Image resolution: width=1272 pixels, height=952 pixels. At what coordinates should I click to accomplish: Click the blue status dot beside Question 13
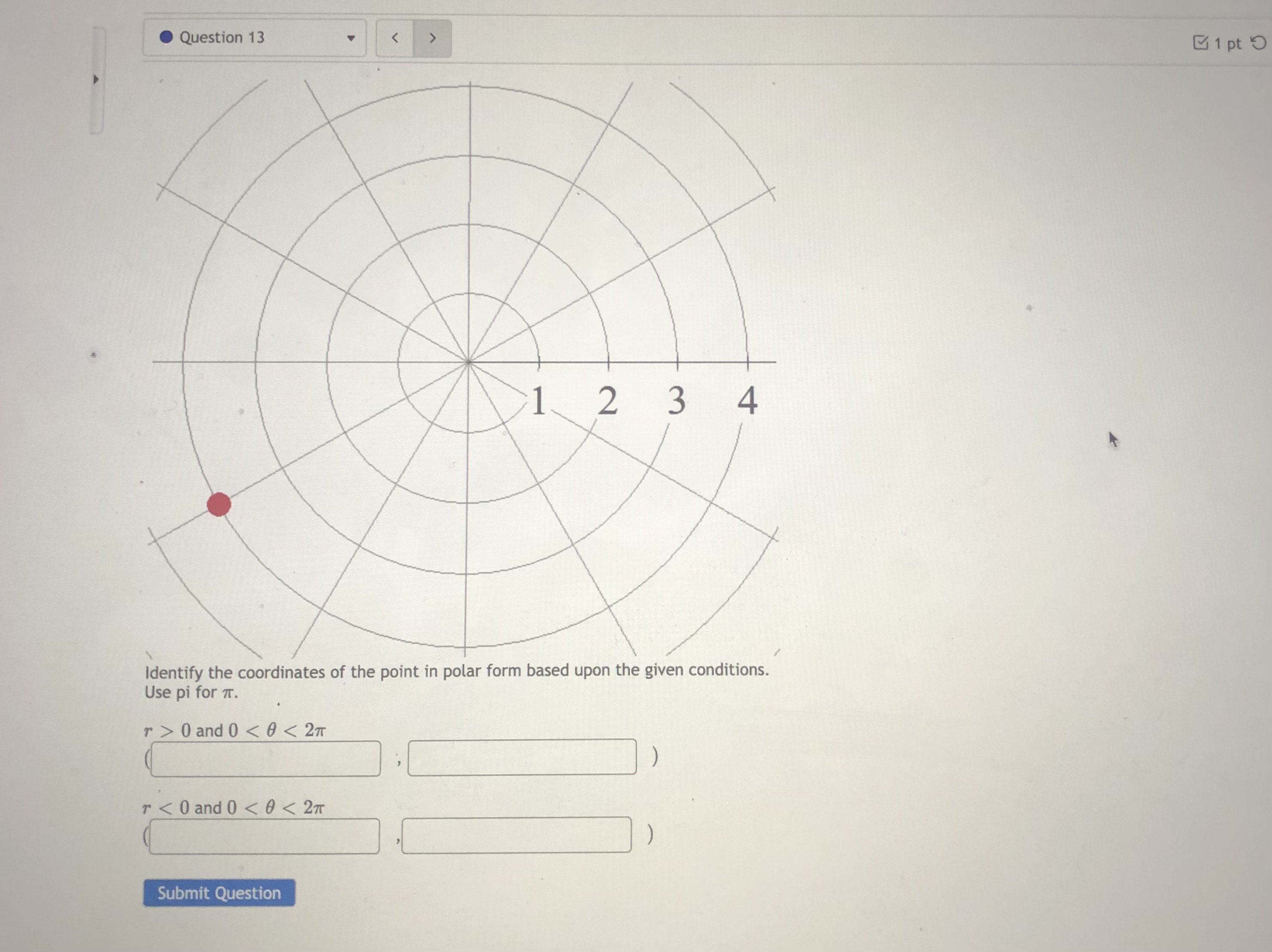point(166,37)
